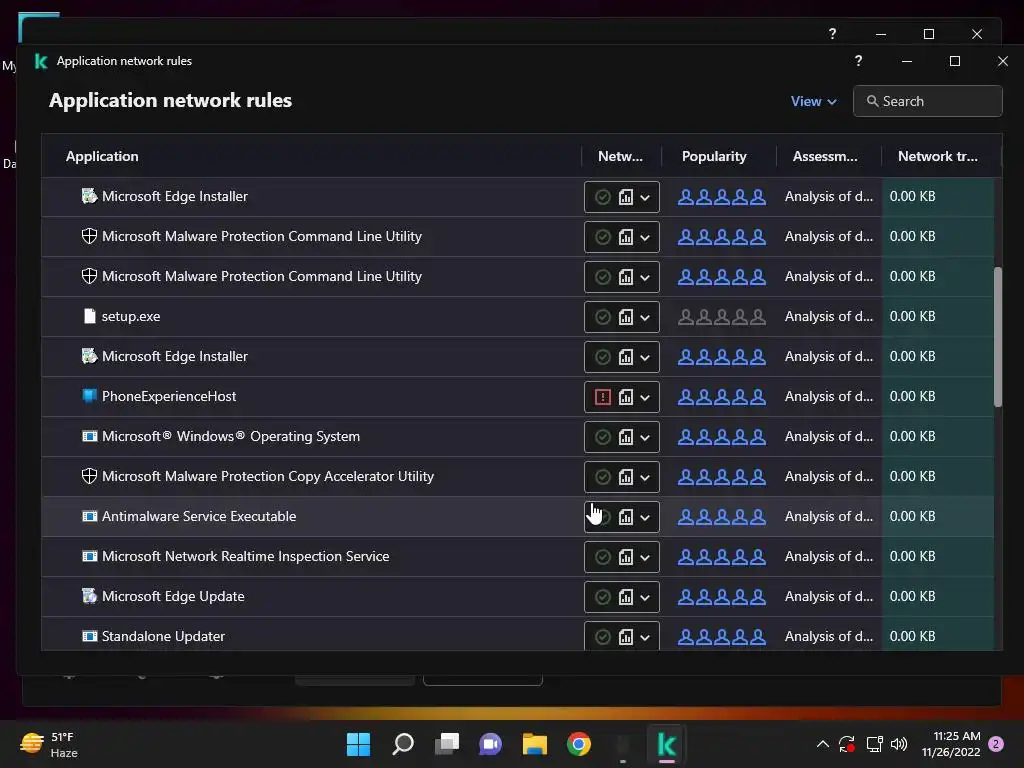Click the Assessment cell for setup.exe
The image size is (1024, 768).
pyautogui.click(x=829, y=316)
